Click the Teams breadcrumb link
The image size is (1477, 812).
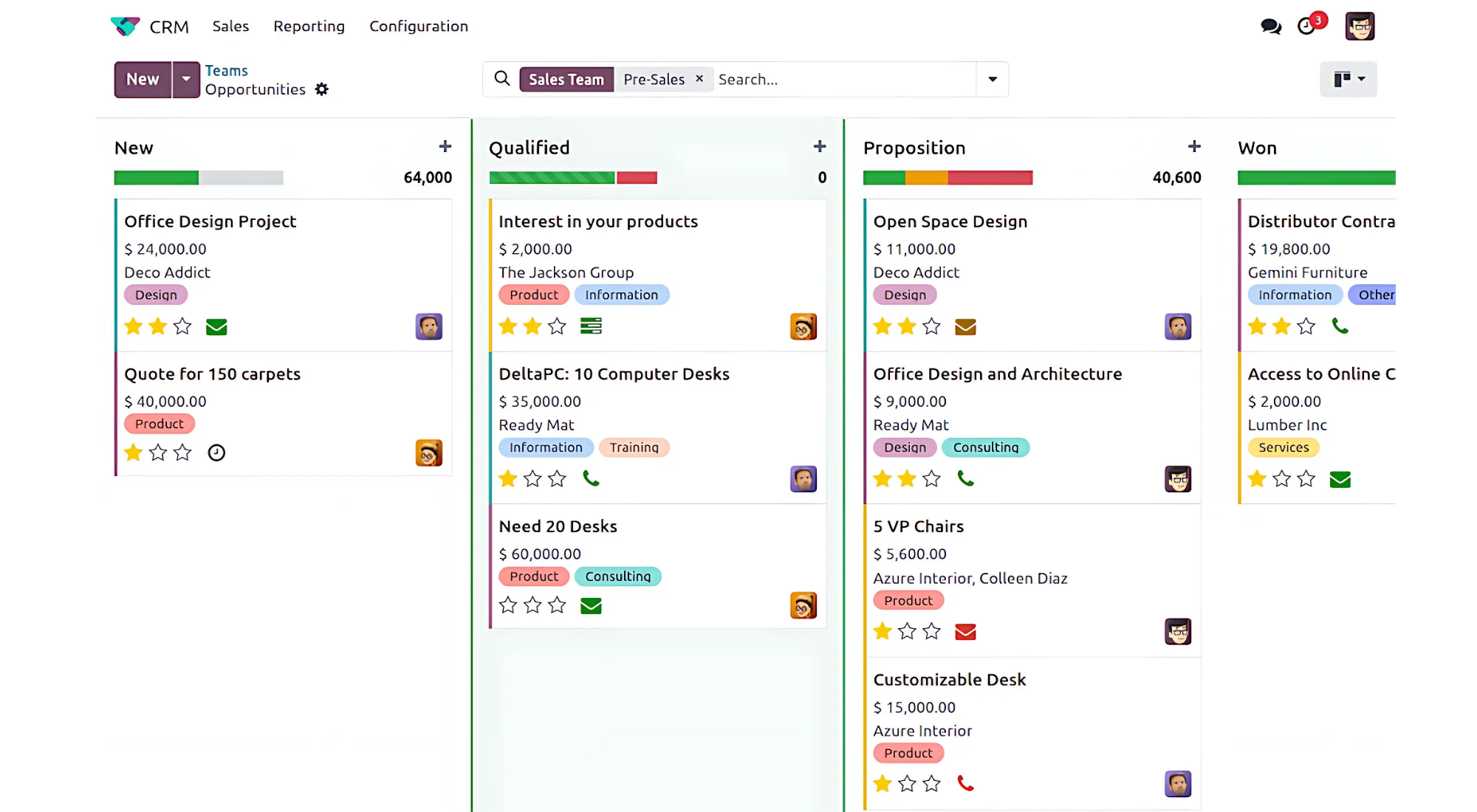[226, 71]
